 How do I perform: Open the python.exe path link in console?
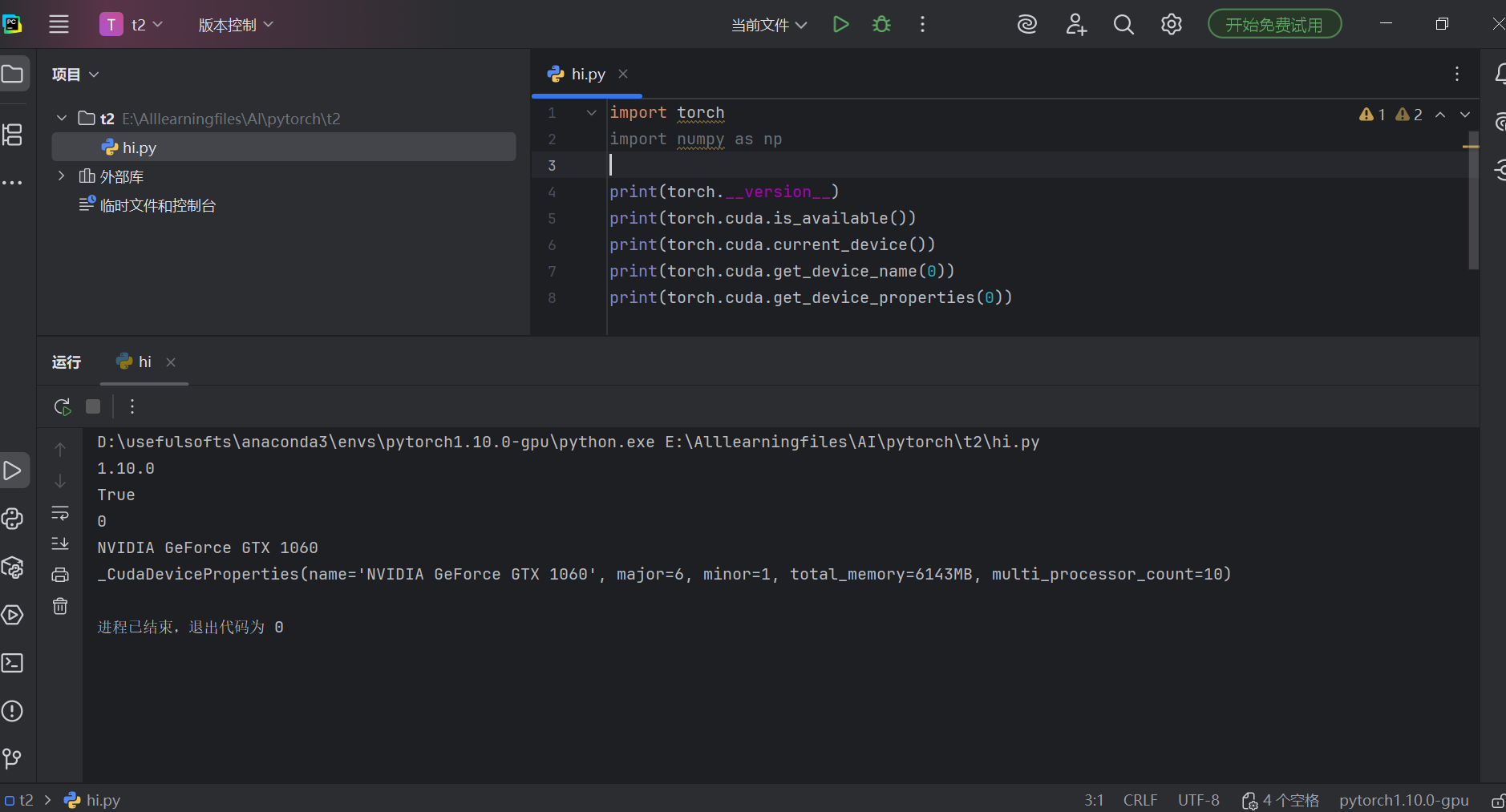point(375,442)
